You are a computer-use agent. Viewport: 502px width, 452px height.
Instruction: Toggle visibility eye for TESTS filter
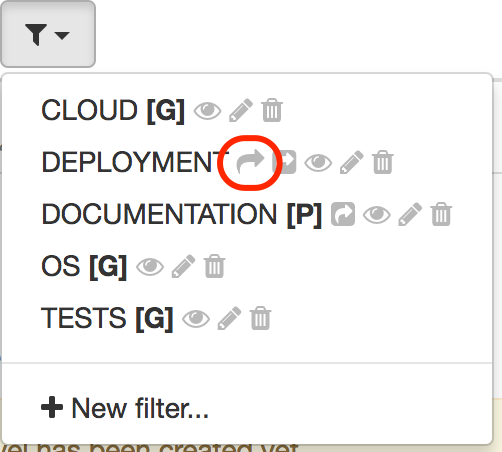(196, 319)
